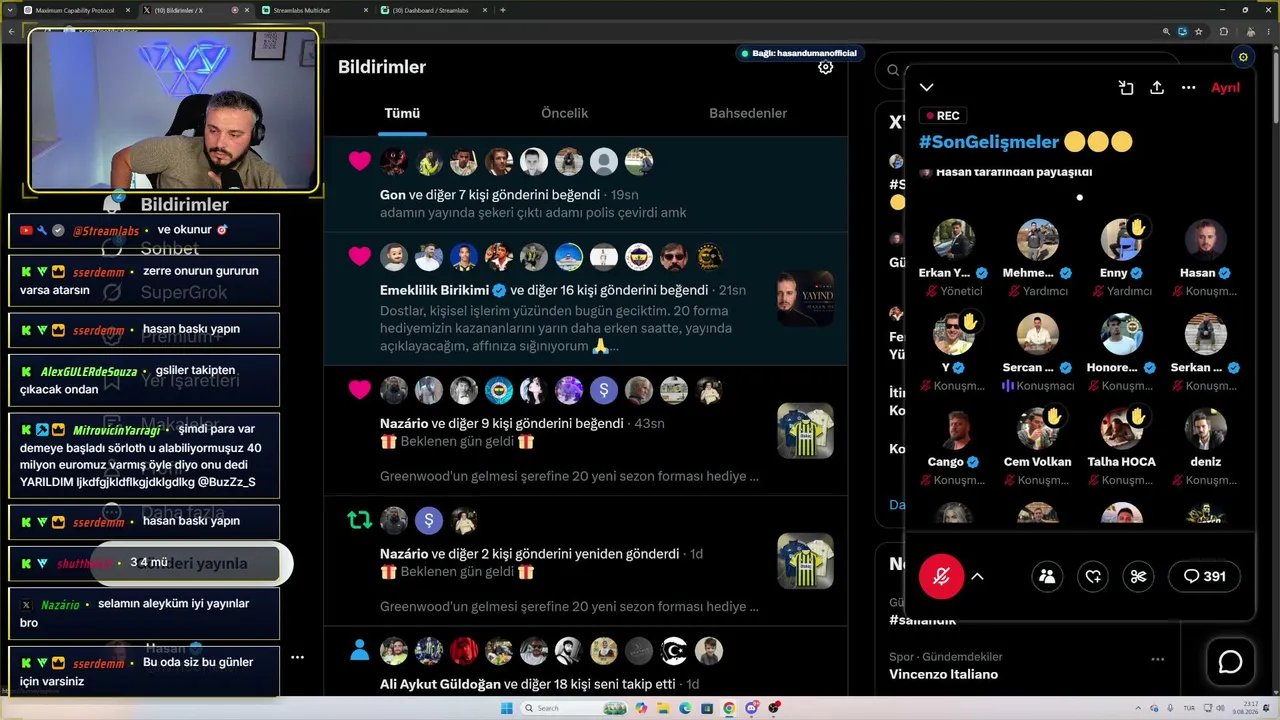The width and height of the screenshot is (1280, 720).
Task: Select the Tümü notifications tab
Action: click(402, 113)
